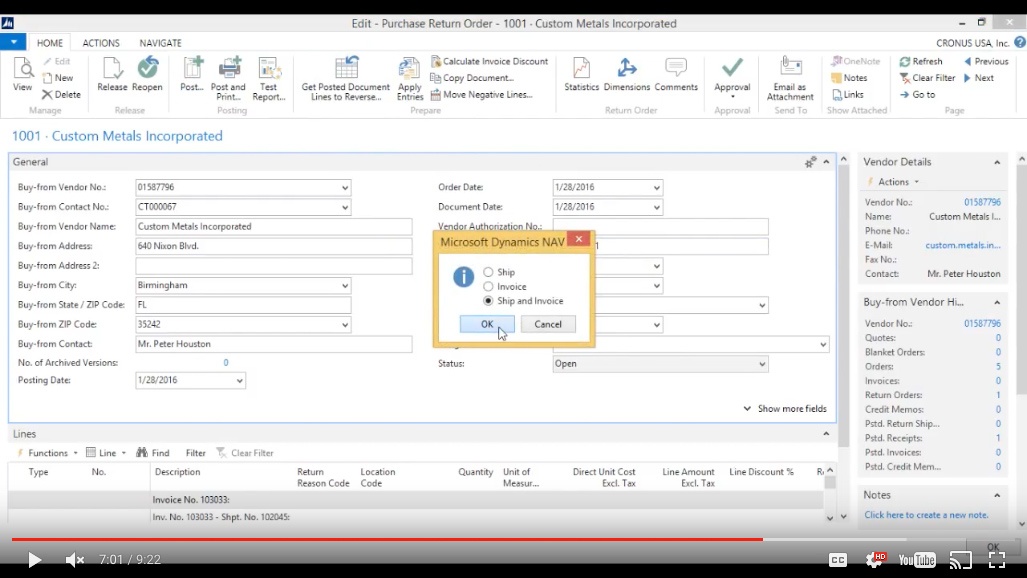Screen dimensions: 1027x578
Task: Open Vendor No. link in Vendor Details
Action: pyautogui.click(x=982, y=202)
